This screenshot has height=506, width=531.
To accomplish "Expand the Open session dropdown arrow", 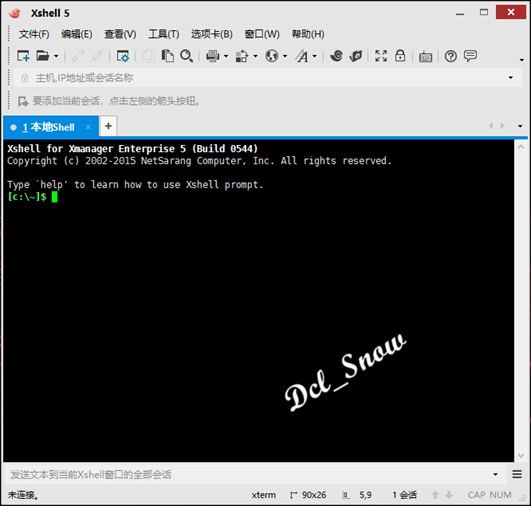I will point(56,56).
